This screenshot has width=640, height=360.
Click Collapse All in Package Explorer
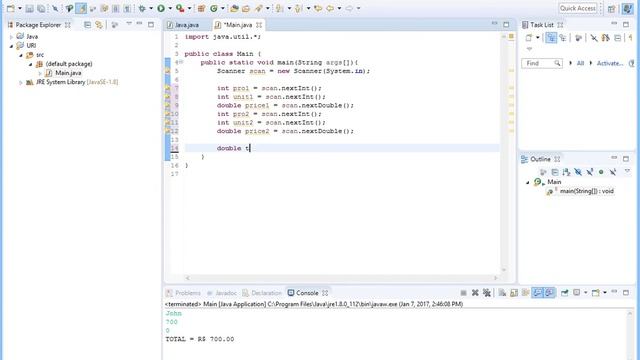(x=87, y=25)
